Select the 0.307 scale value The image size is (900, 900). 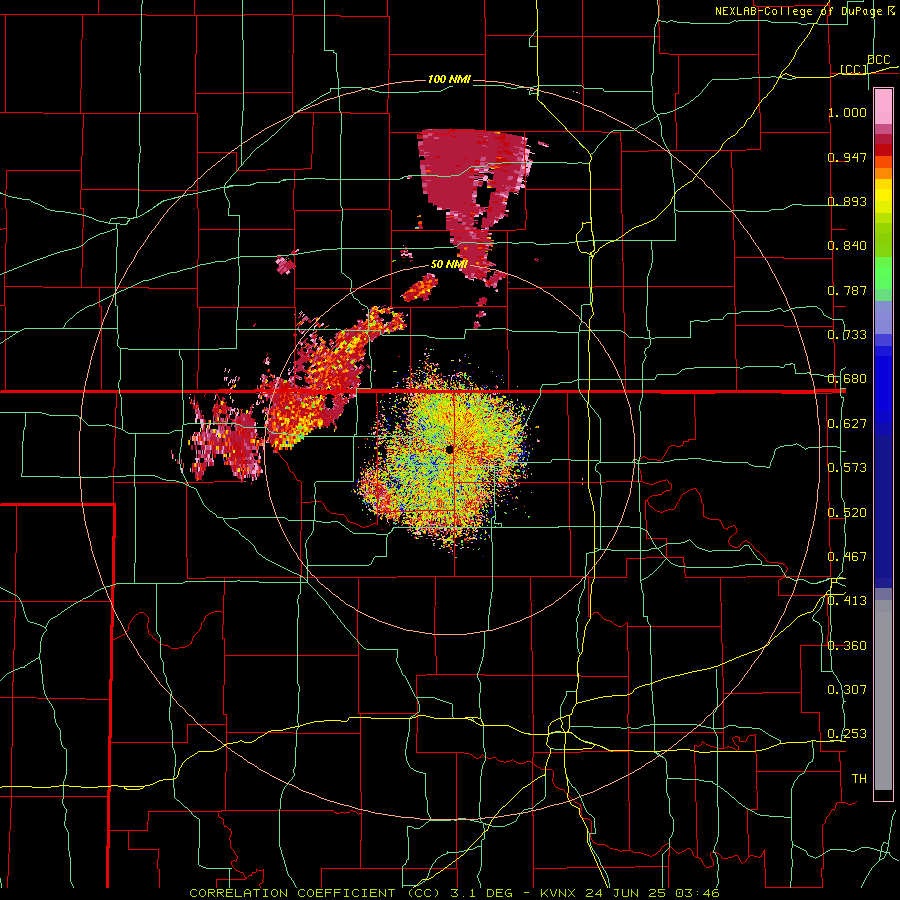(847, 690)
